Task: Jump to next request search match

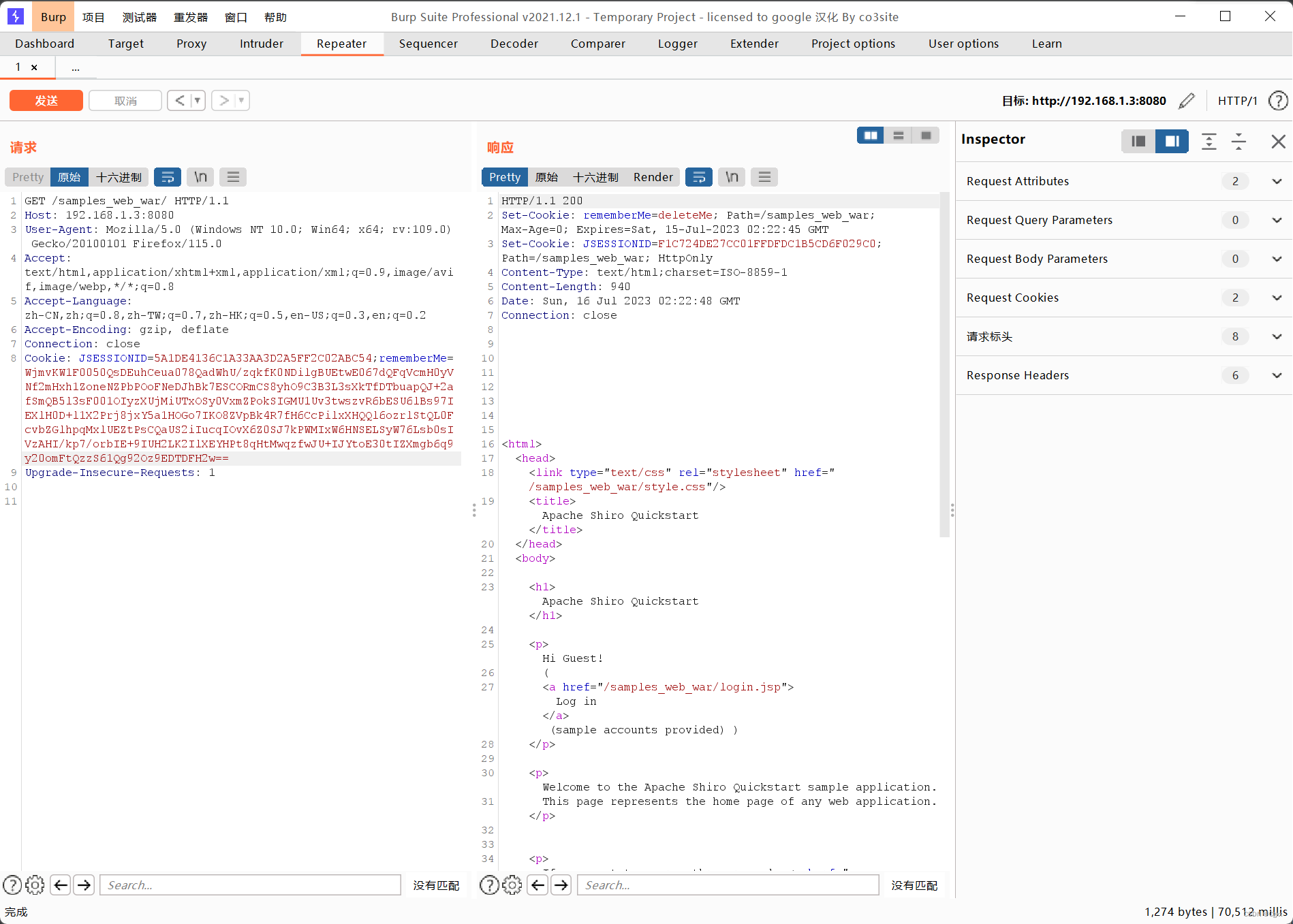Action: tap(84, 885)
